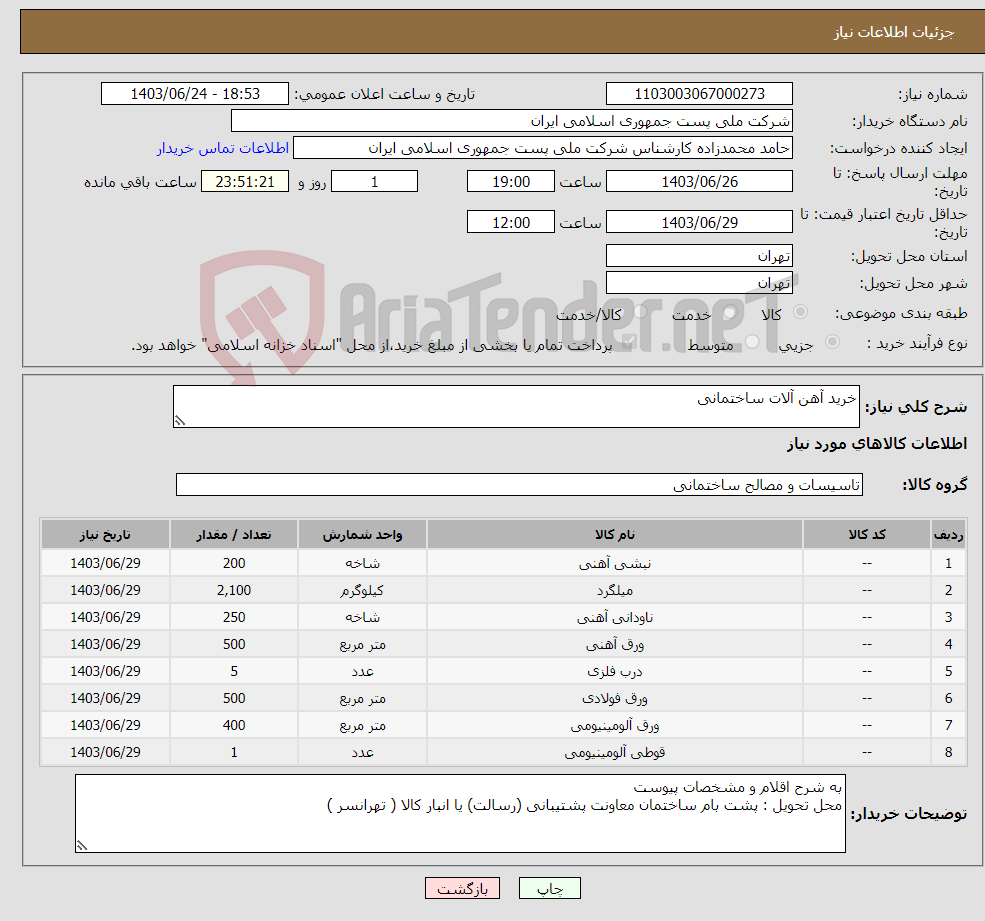Click the price validity time 12:00
This screenshot has height=921, width=985.
point(511,222)
